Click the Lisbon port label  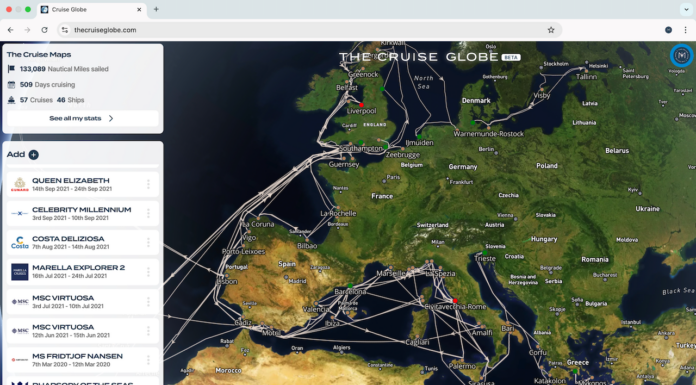coord(227,282)
